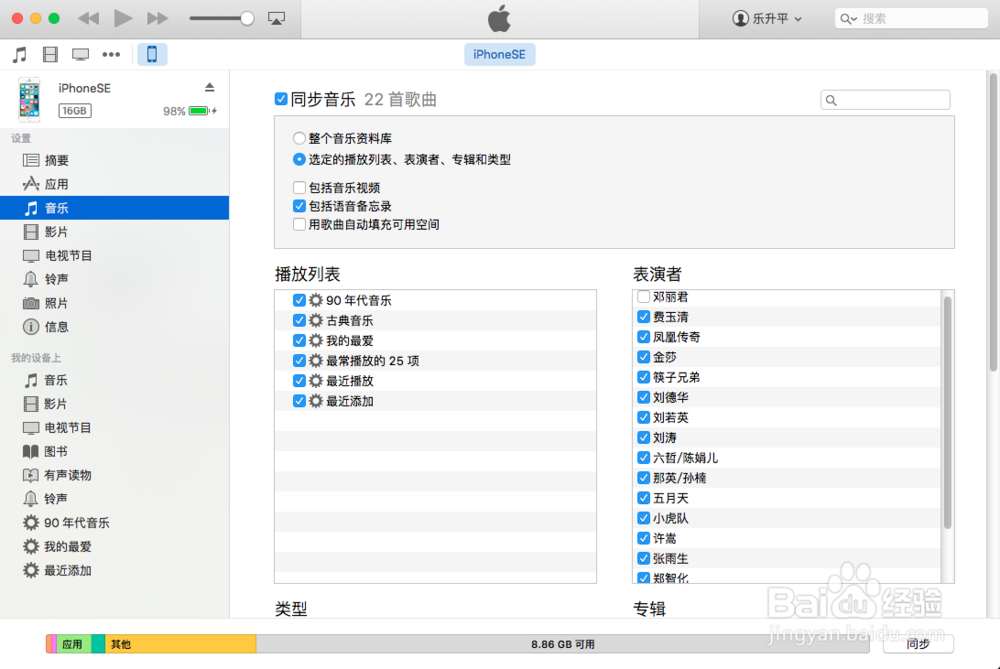Viewport: 1000px width, 669px height.
Task: Click the 8.86 GB 可用 storage area
Action: [x=562, y=644]
